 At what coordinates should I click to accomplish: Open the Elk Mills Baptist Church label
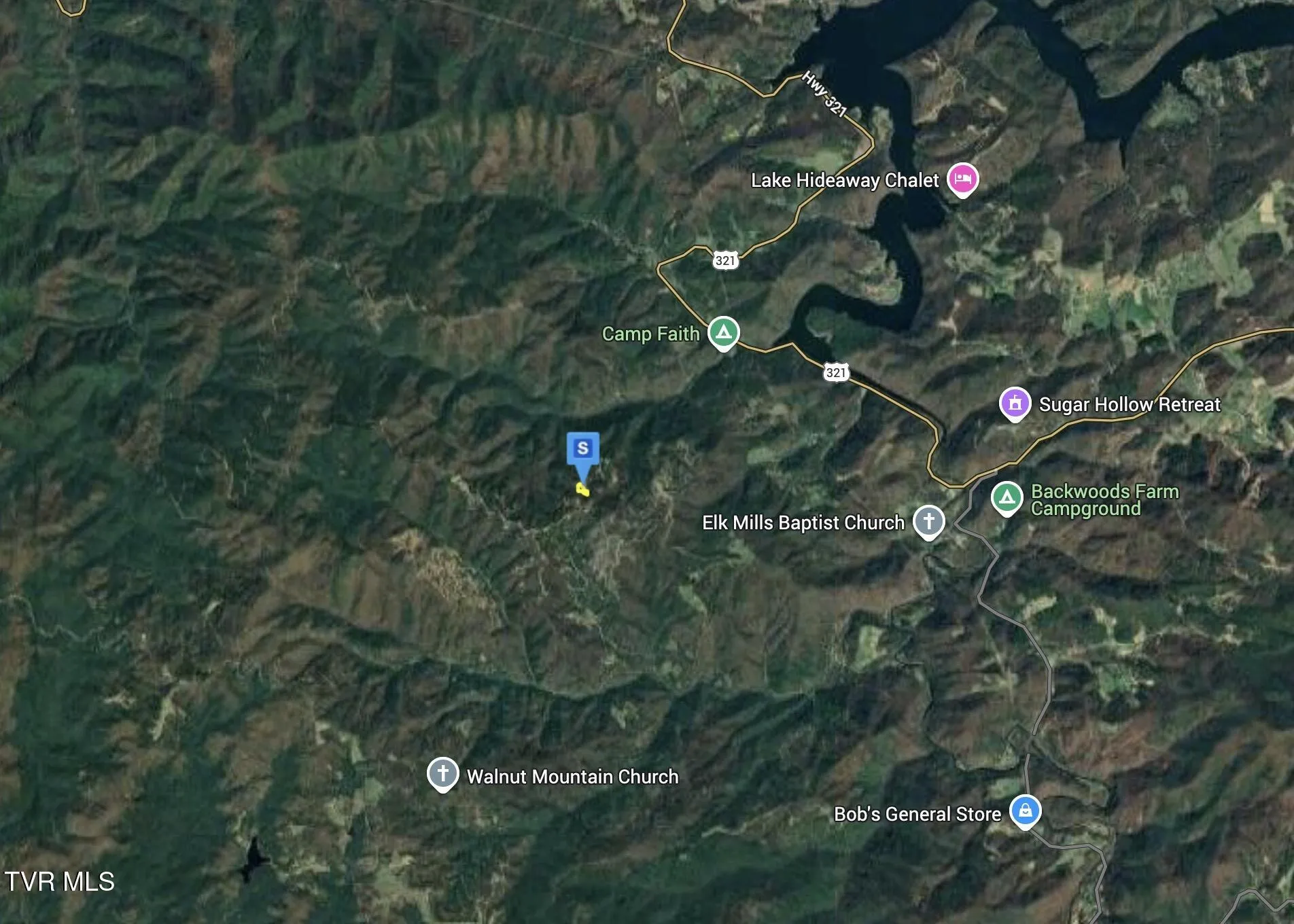point(803,522)
